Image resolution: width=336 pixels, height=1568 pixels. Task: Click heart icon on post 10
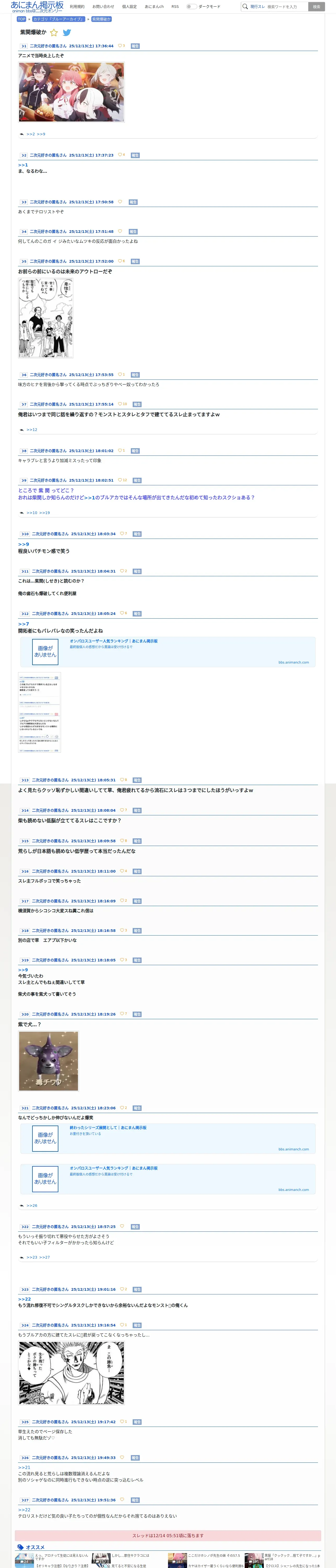point(122,534)
